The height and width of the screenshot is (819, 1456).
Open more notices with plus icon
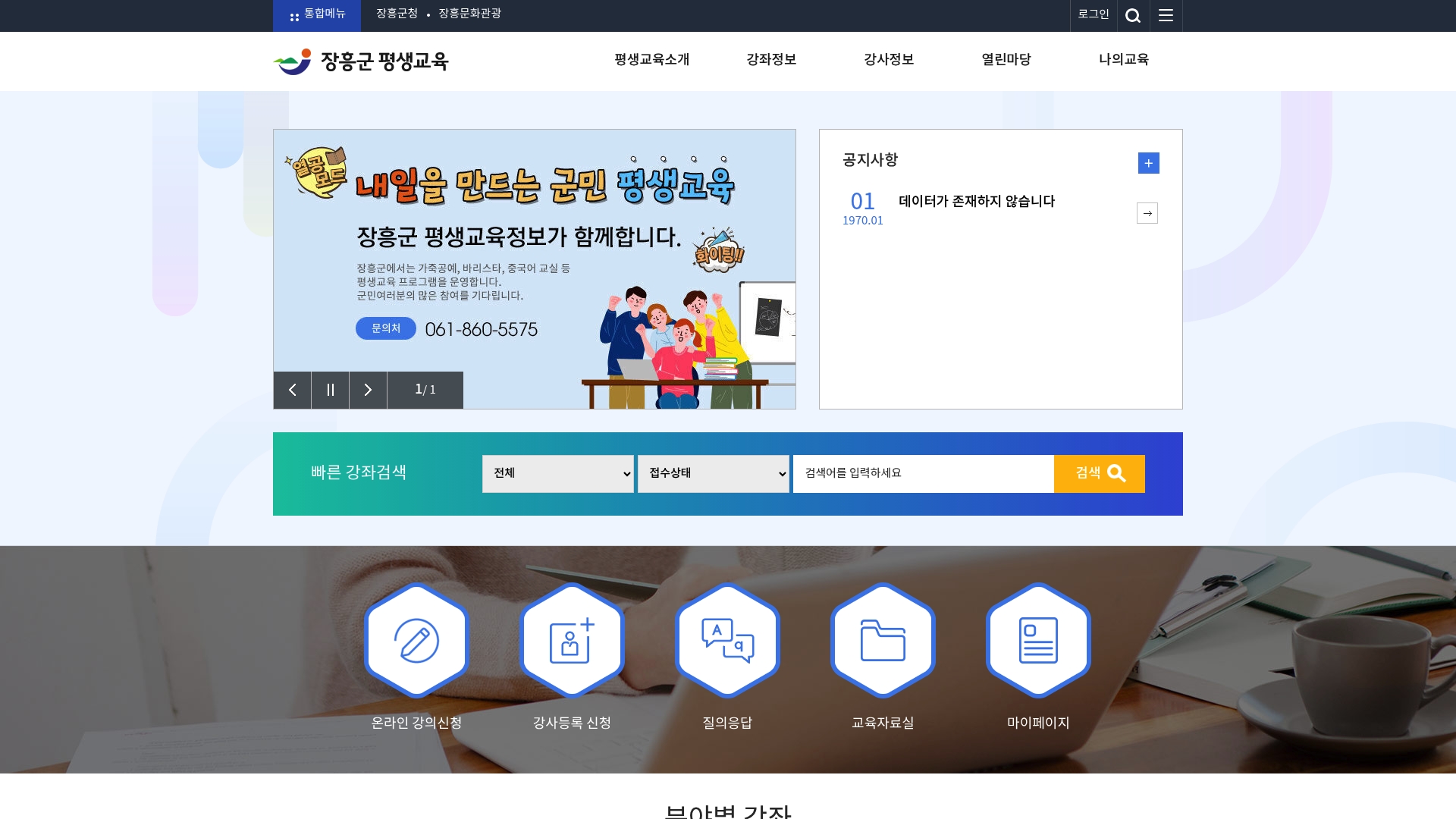1148,163
